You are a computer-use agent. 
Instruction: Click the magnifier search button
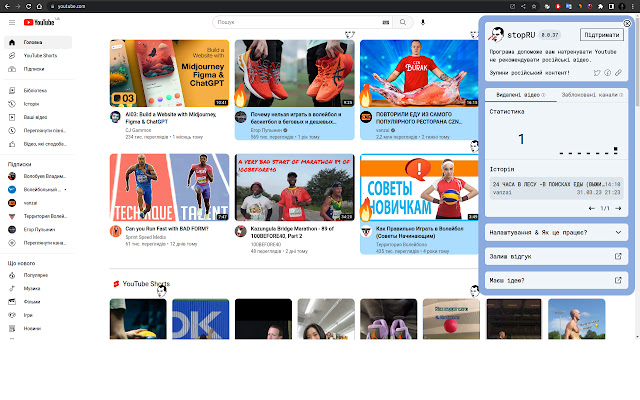click(403, 22)
